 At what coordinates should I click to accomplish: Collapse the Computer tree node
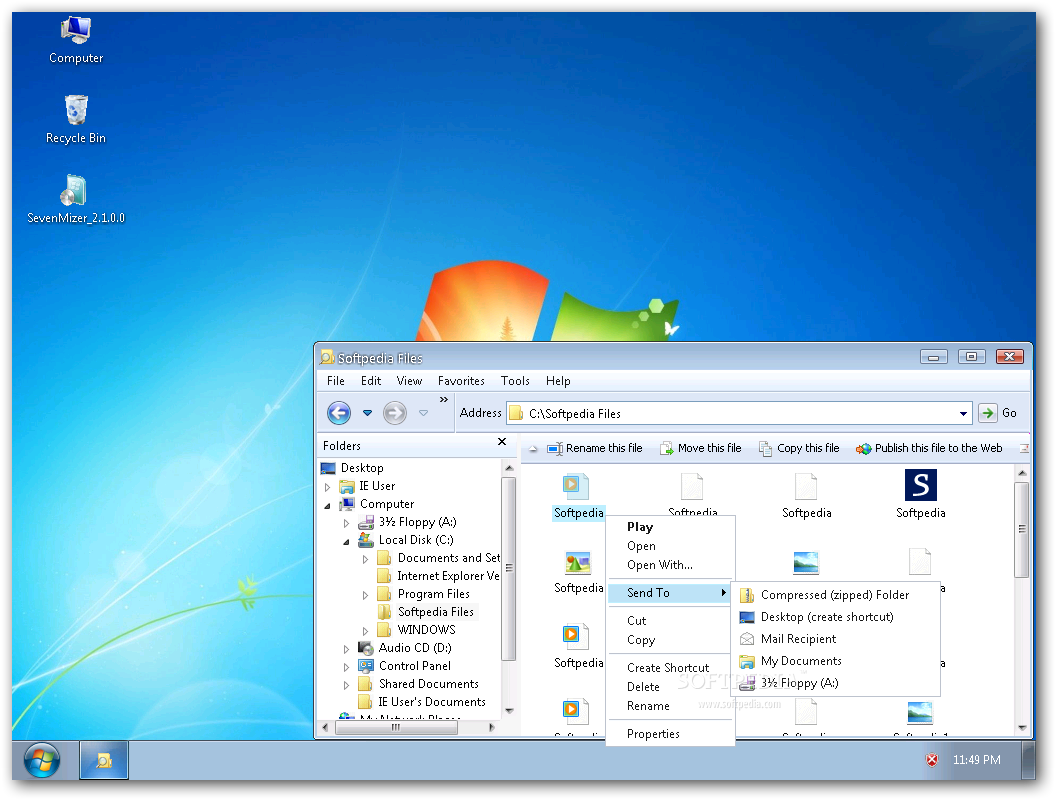click(327, 504)
